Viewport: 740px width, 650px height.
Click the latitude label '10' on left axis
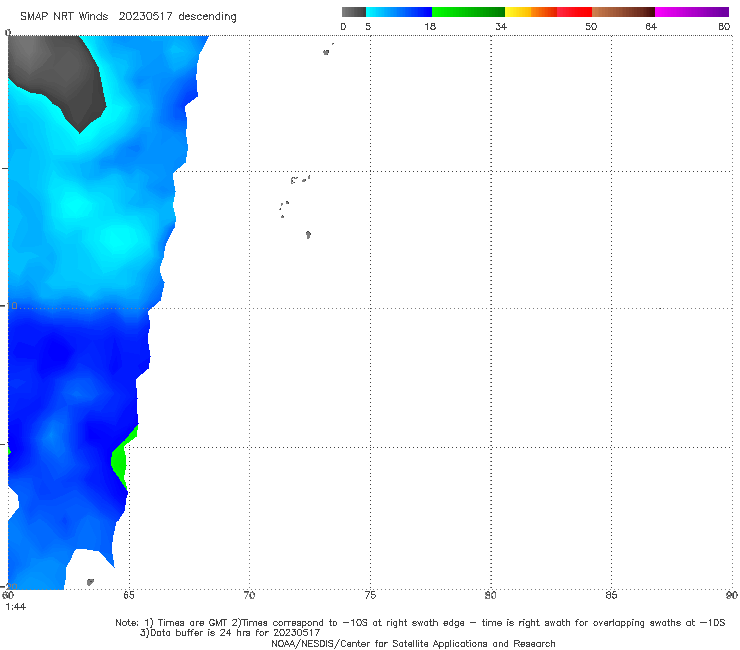(12, 306)
